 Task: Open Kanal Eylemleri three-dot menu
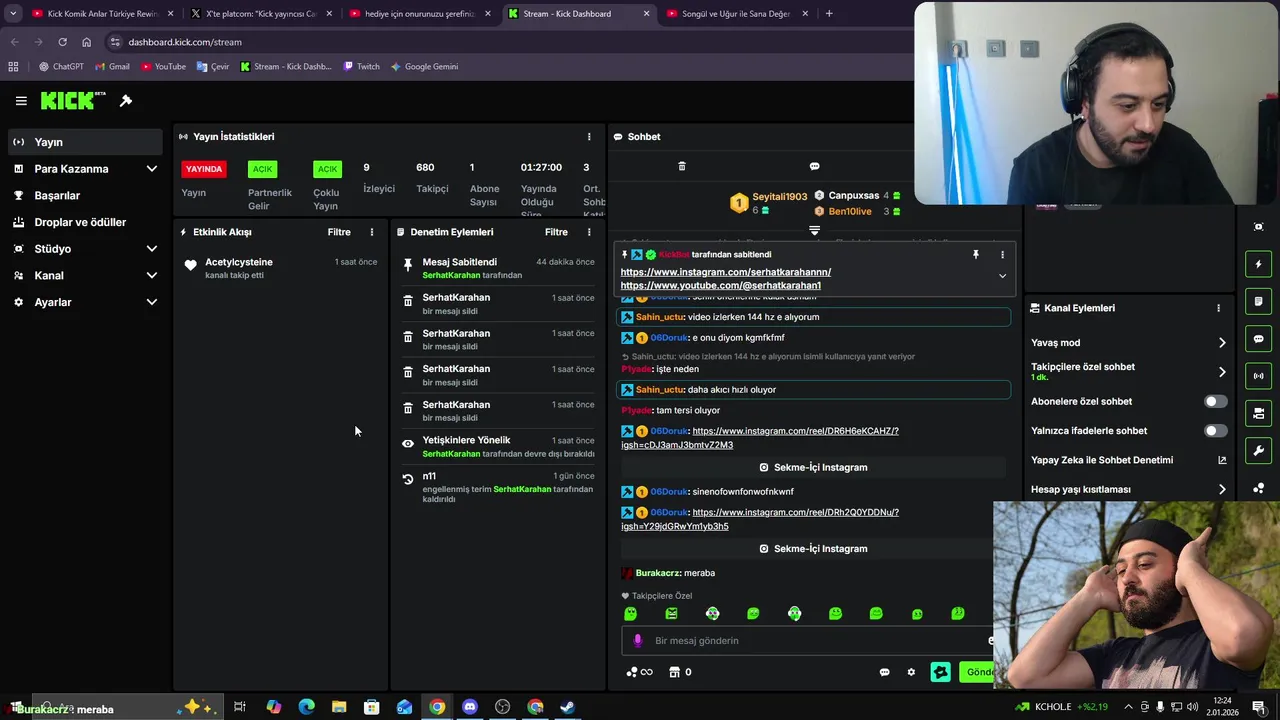1218,308
